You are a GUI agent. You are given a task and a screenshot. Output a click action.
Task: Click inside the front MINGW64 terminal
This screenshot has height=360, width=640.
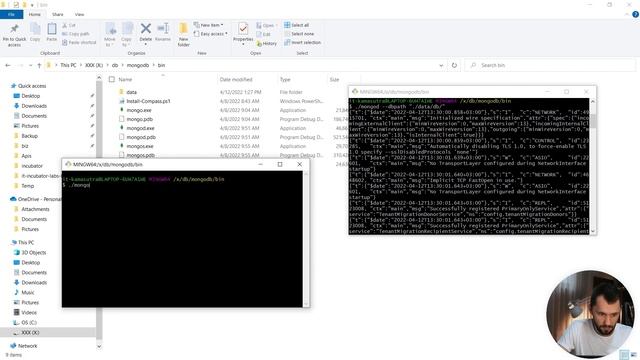pos(182,239)
